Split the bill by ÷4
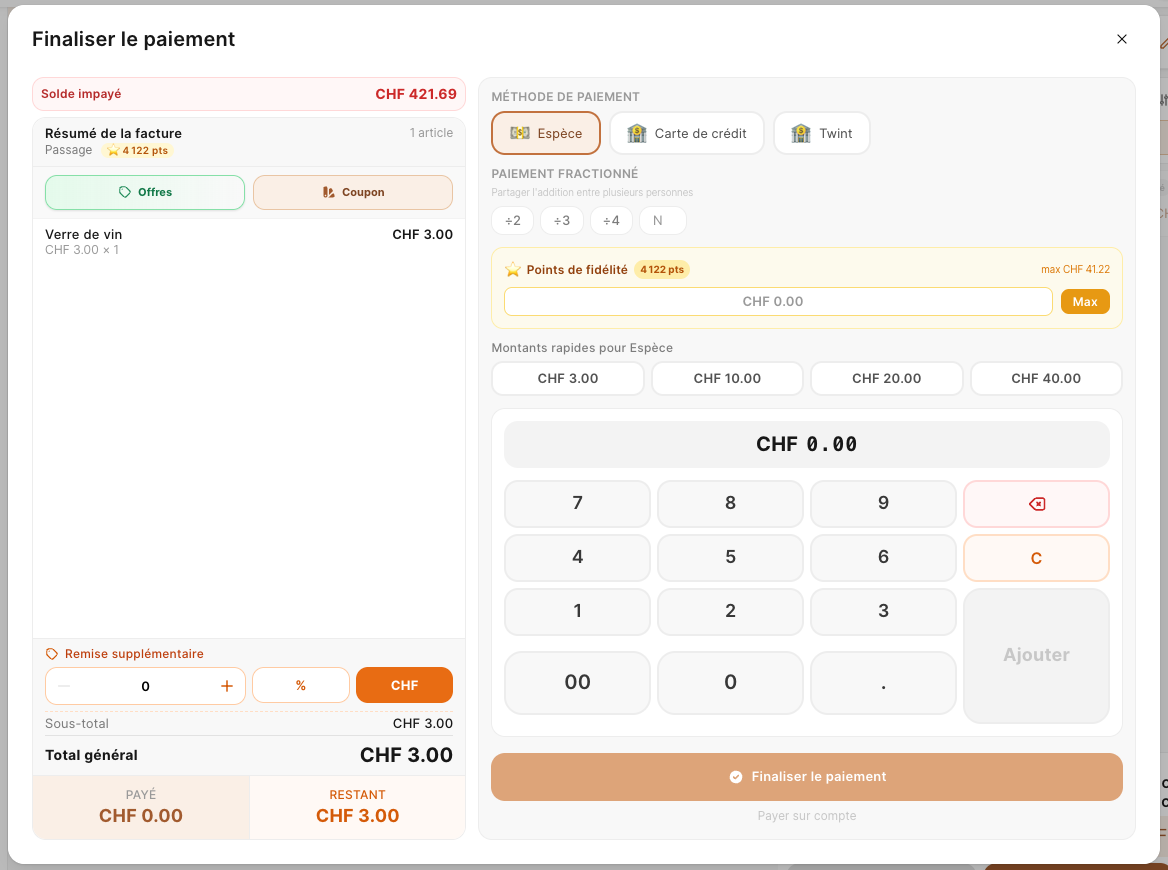 click(x=611, y=220)
